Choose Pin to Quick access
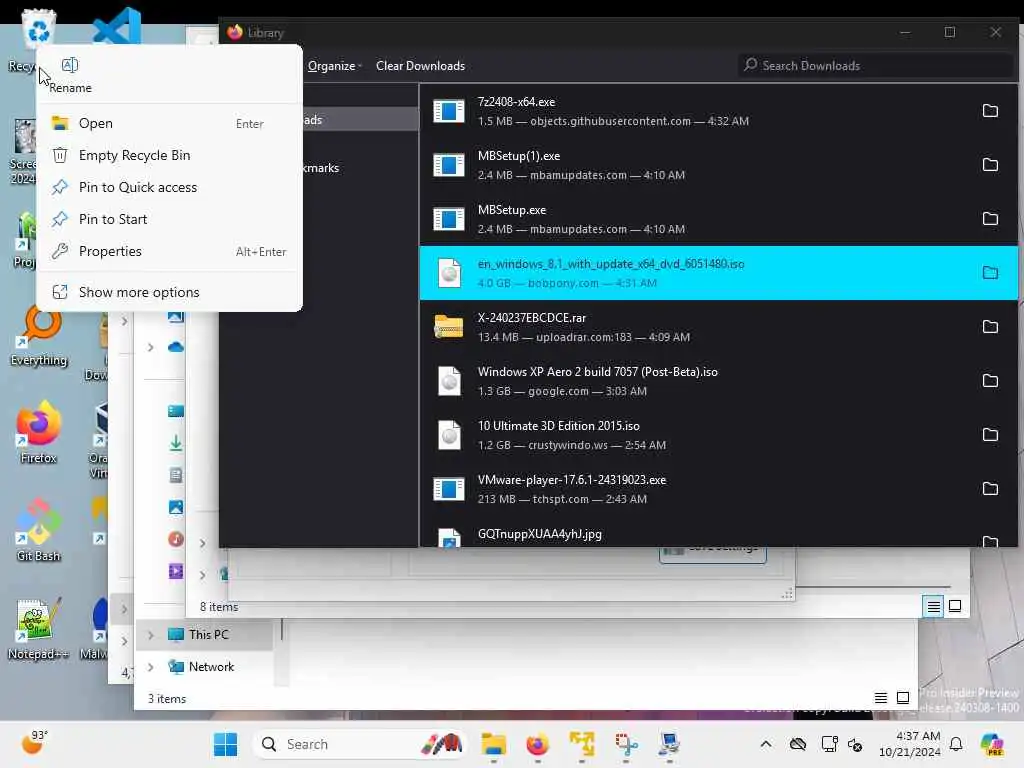This screenshot has width=1024, height=768. point(169,187)
